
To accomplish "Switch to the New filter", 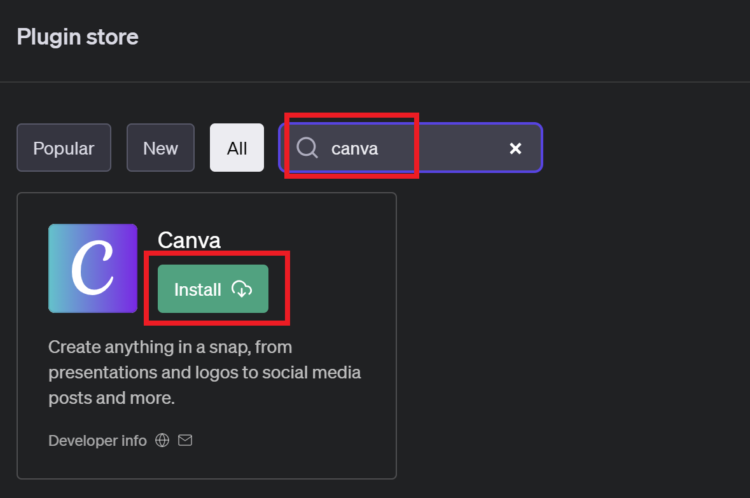I will point(160,148).
